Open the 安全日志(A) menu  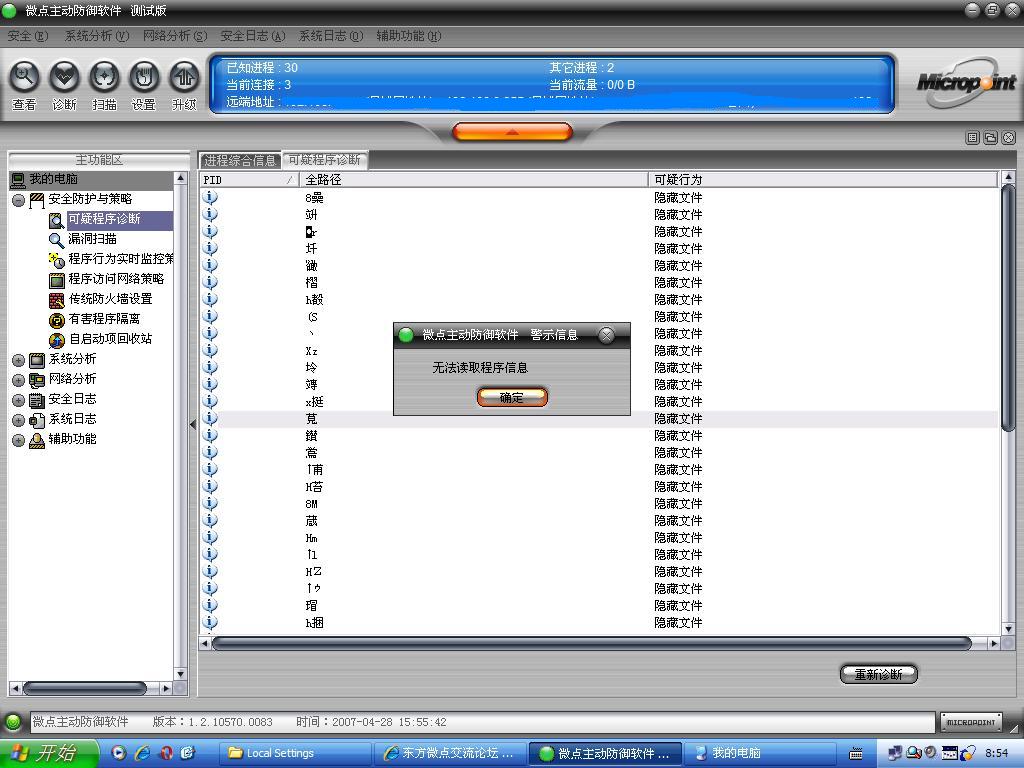253,36
